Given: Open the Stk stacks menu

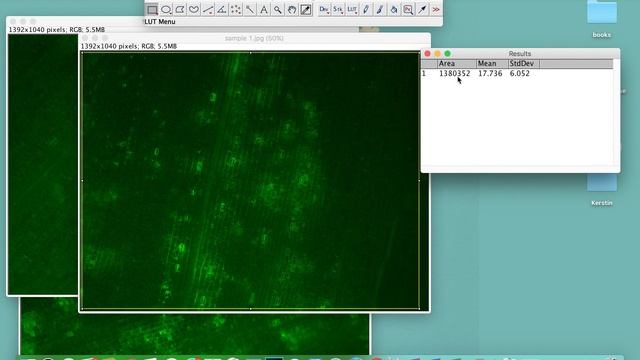Looking at the screenshot, I should pos(338,9).
